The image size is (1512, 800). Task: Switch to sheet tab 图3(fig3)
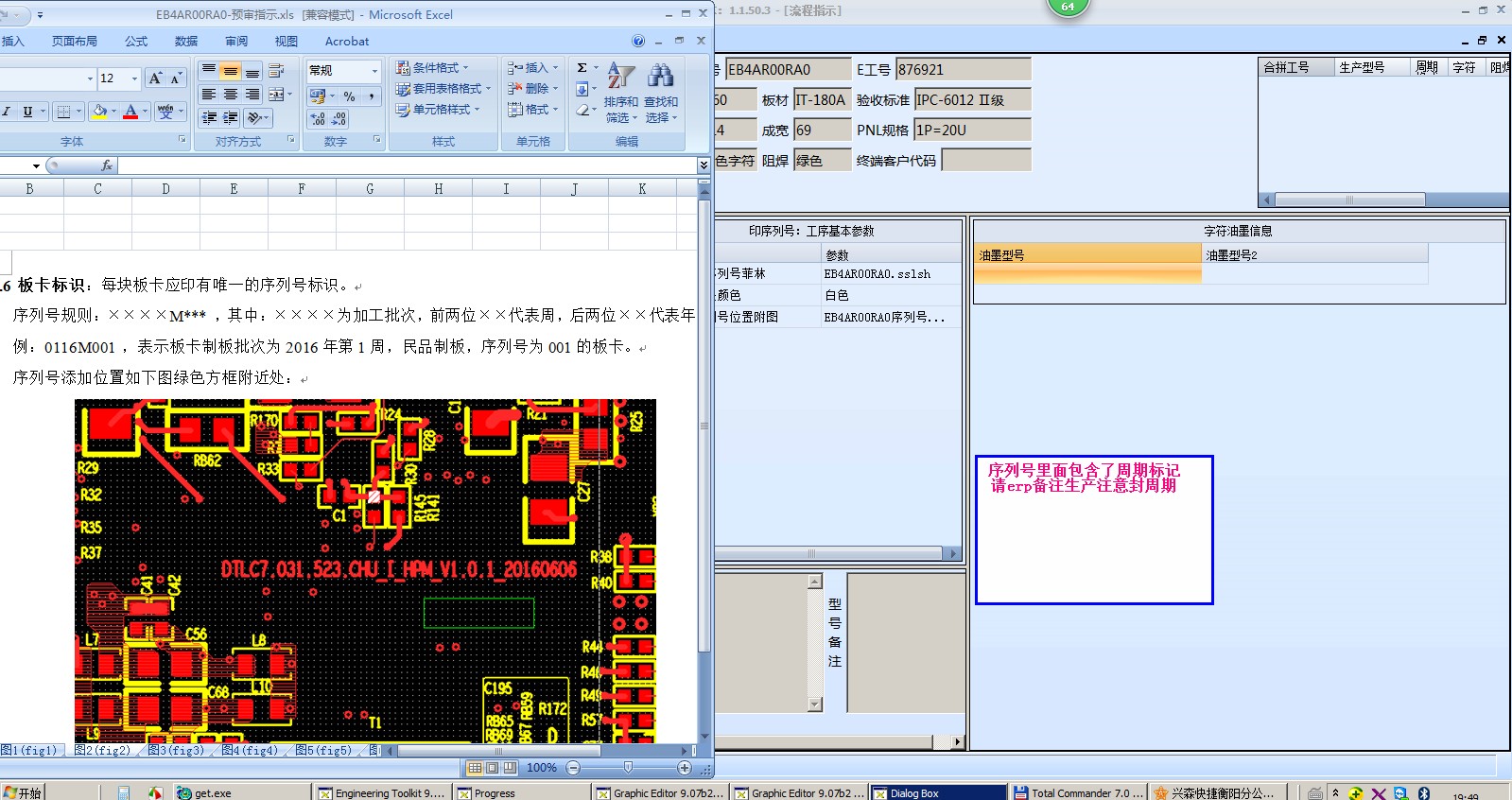coord(176,751)
